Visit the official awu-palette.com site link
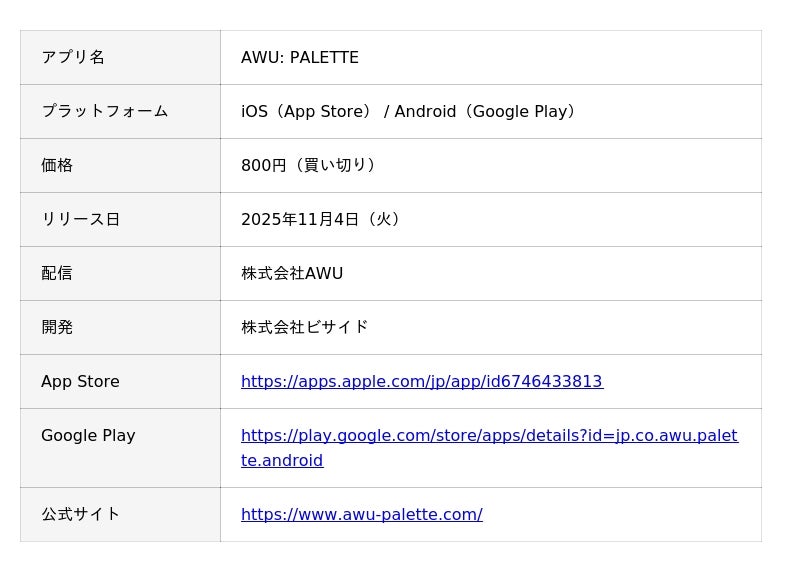The height and width of the screenshot is (572, 800). [361, 515]
